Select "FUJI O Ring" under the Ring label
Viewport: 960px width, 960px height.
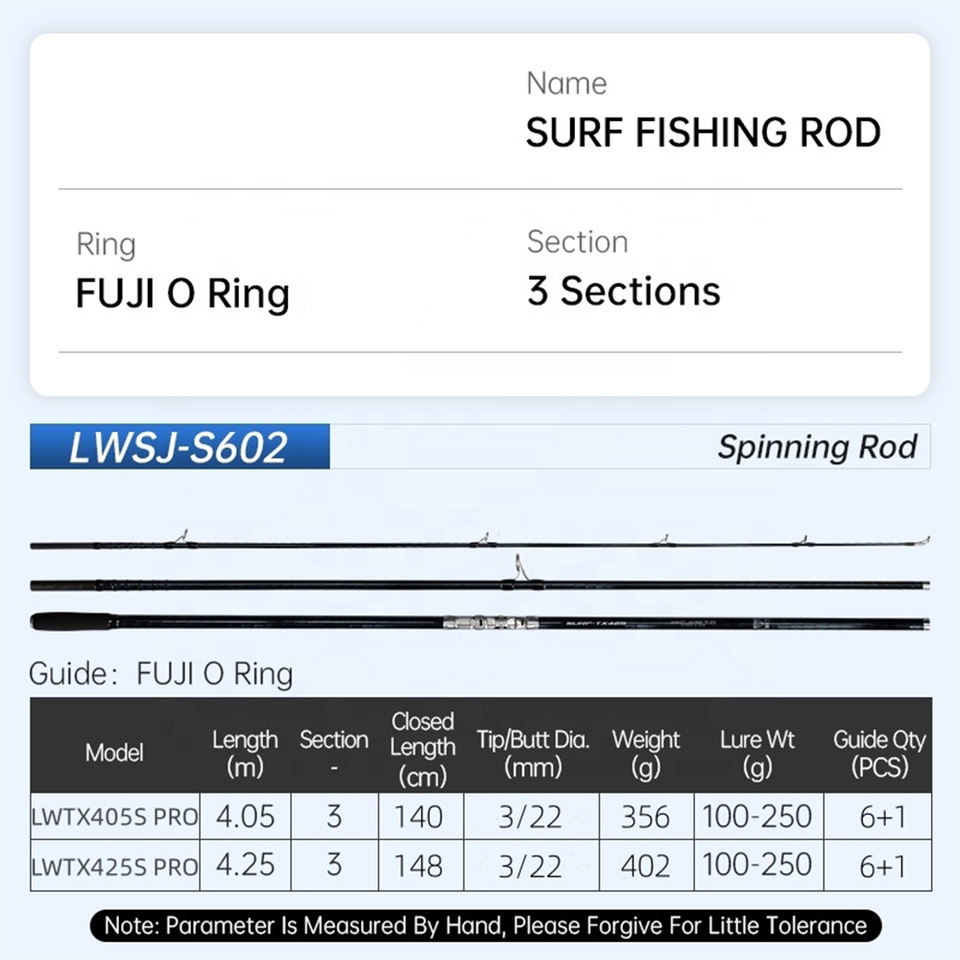pos(183,294)
